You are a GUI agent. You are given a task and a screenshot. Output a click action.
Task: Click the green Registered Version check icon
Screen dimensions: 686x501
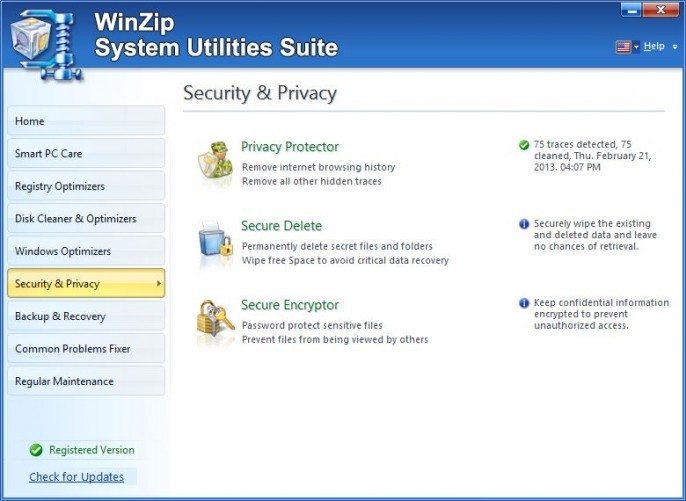tap(36, 450)
